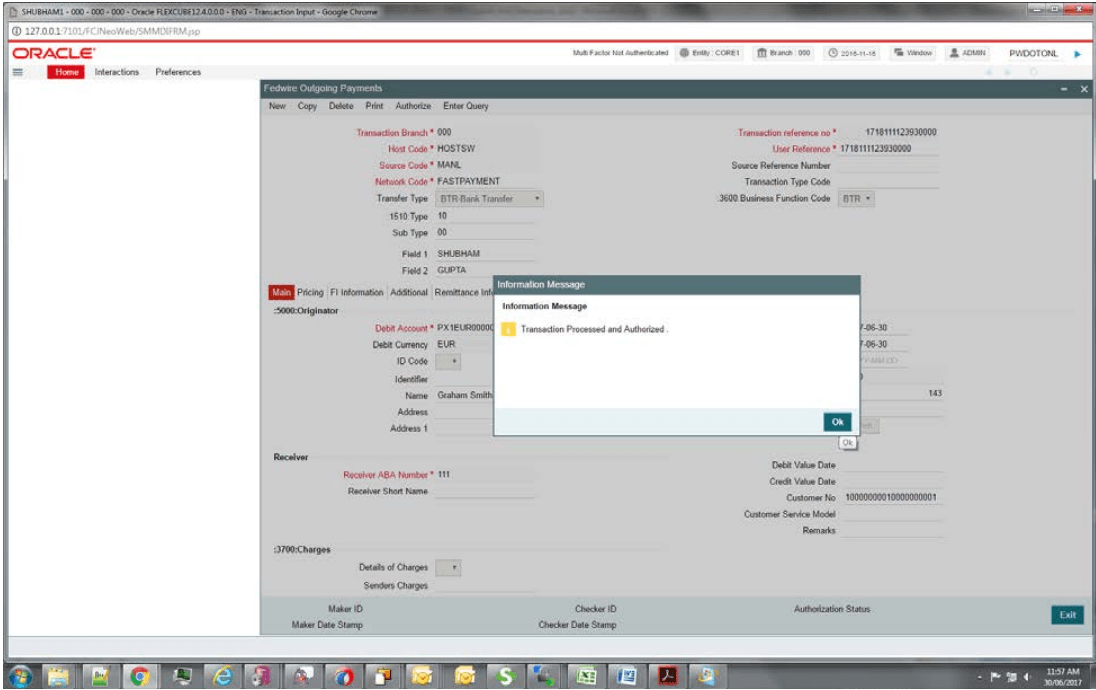The height and width of the screenshot is (690, 1096).
Task: Click Delete in the Fedwire toolbar
Action: point(341,106)
